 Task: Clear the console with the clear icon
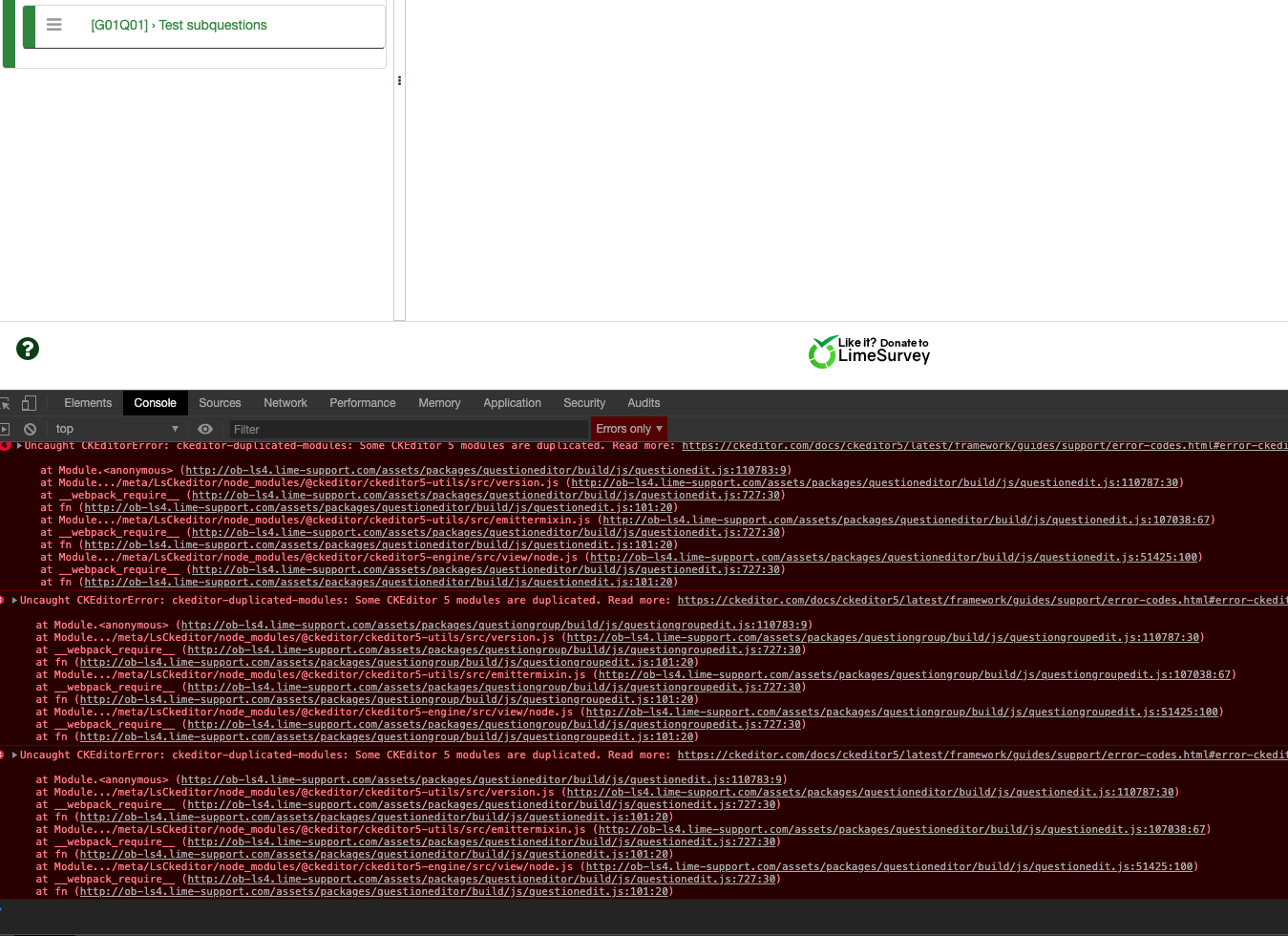click(30, 429)
